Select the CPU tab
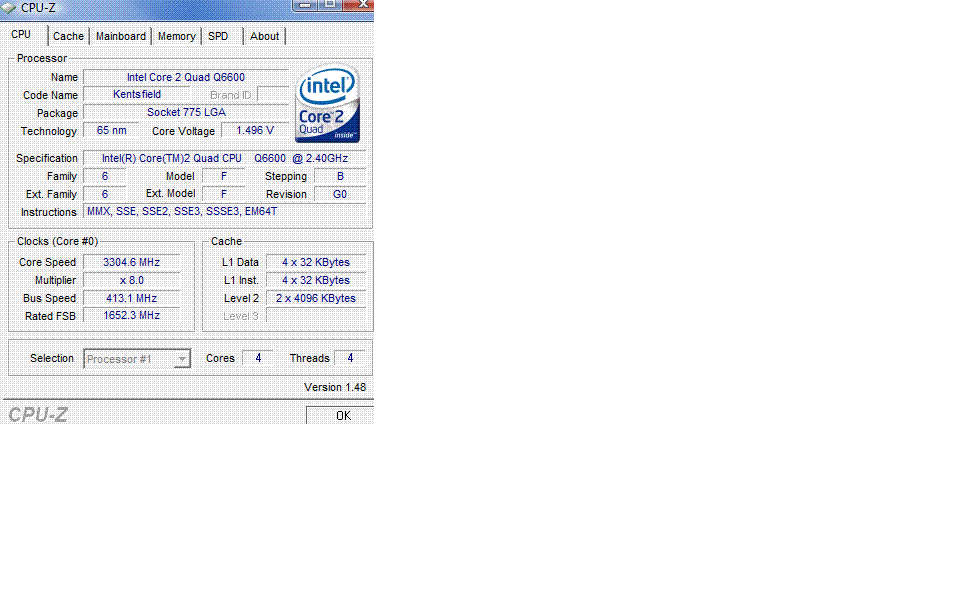Screen dimensions: 960x600 21,34
